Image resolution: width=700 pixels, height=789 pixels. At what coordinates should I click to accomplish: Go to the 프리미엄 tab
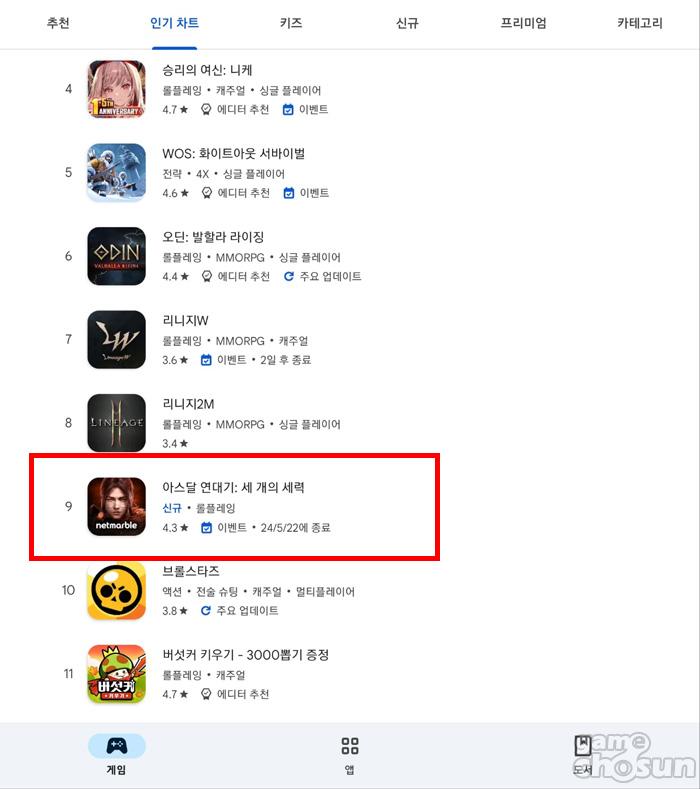523,23
